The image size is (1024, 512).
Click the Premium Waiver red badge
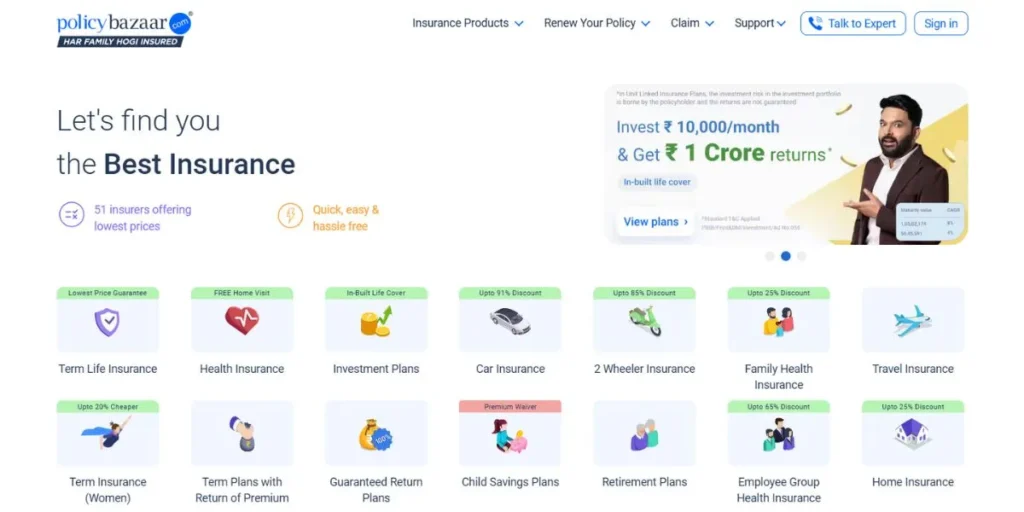[510, 406]
